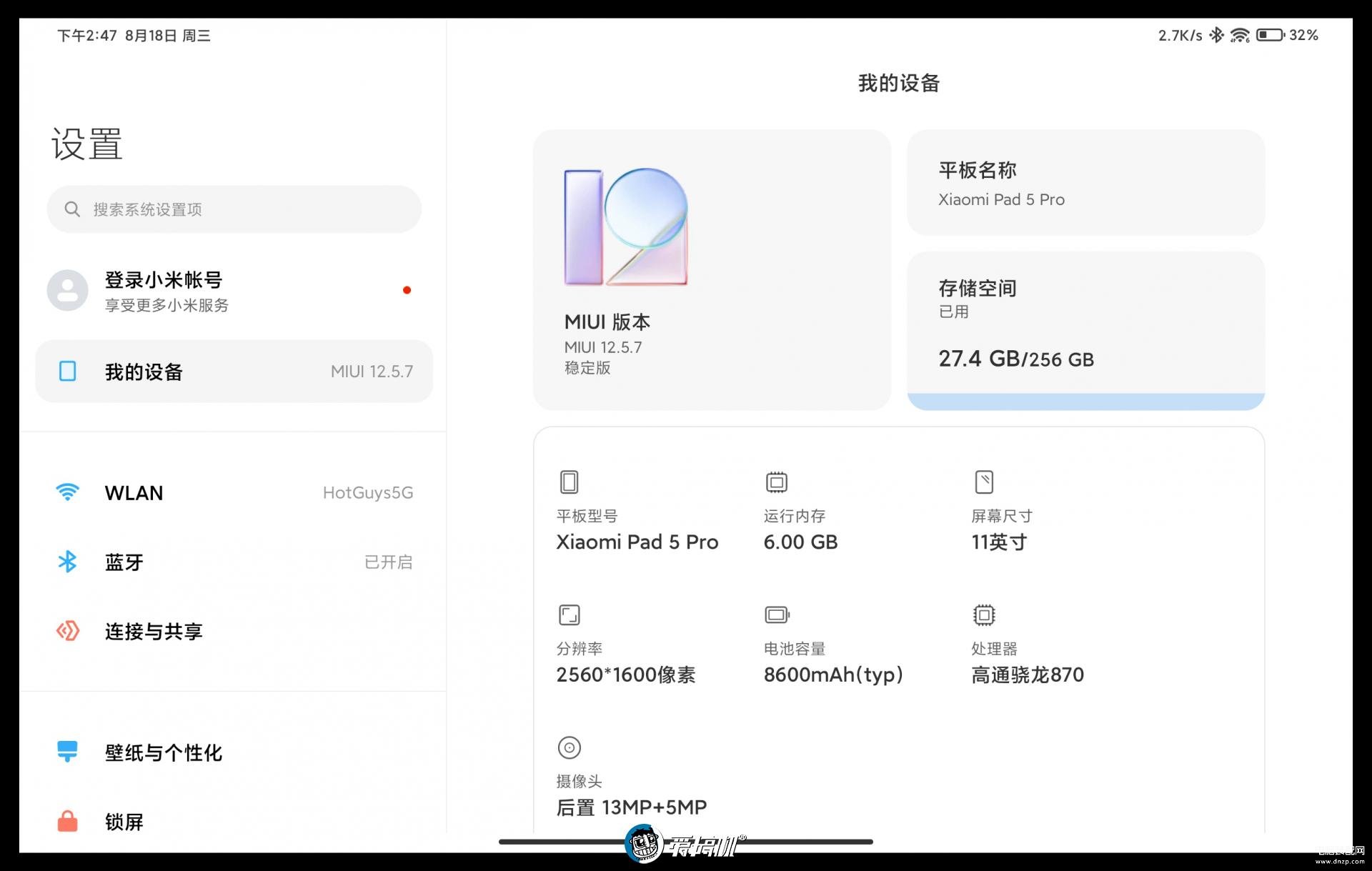Tap 11英寸 screen size value
1372x871 pixels.
(x=999, y=542)
